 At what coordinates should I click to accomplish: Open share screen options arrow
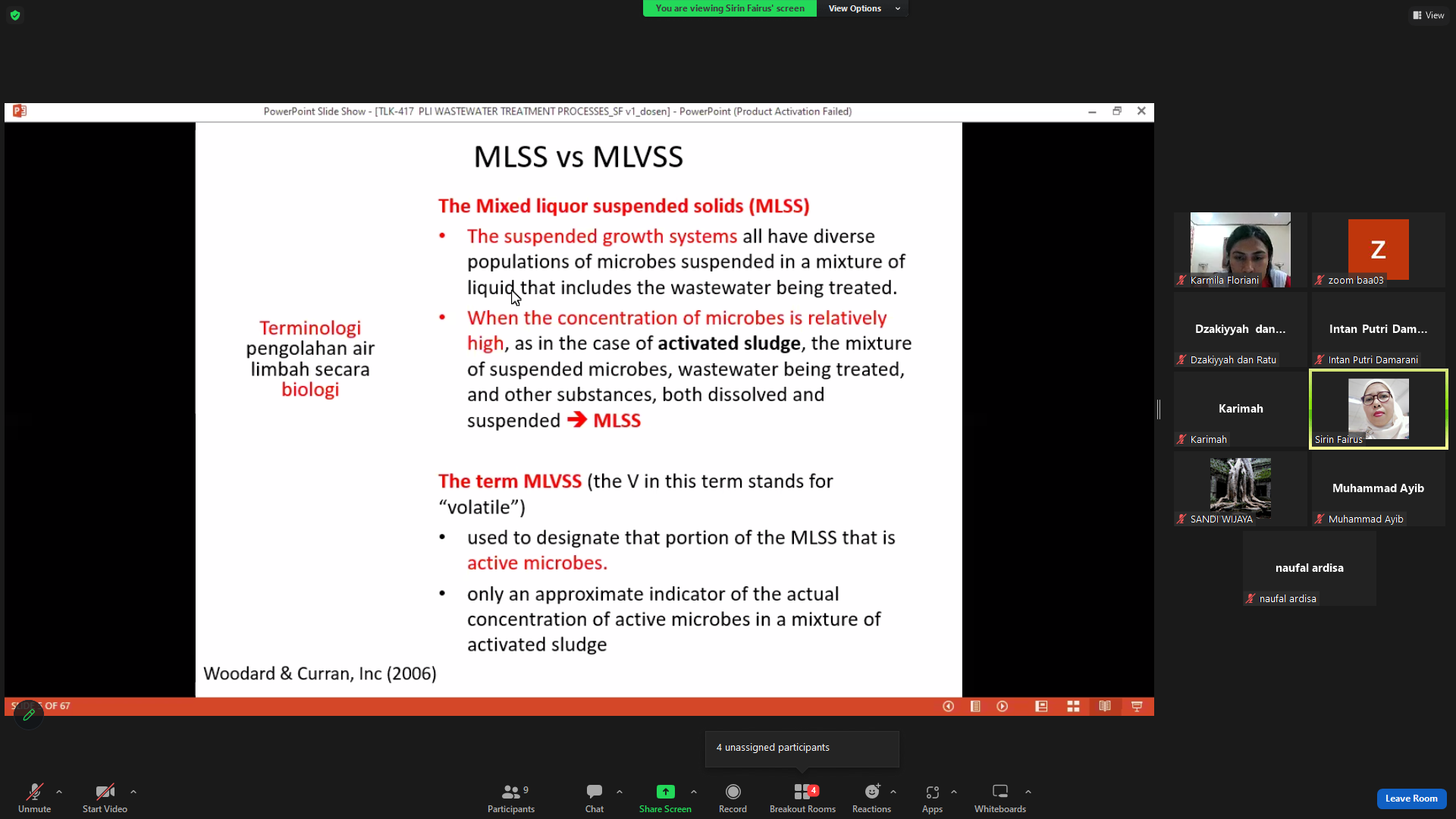(694, 792)
